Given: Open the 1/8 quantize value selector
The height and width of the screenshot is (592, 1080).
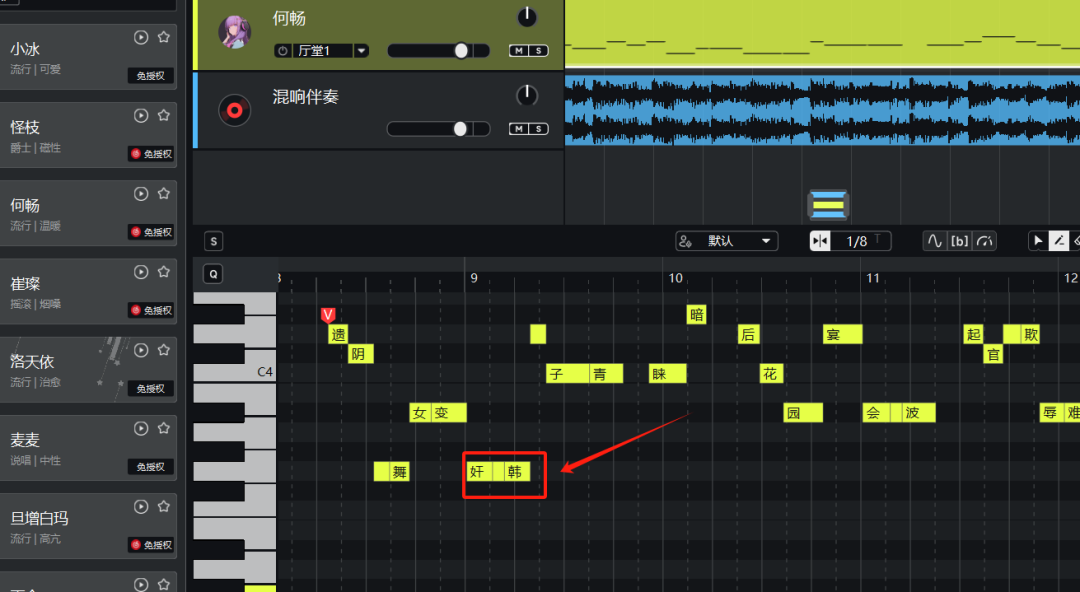Looking at the screenshot, I should pyautogui.click(x=859, y=241).
